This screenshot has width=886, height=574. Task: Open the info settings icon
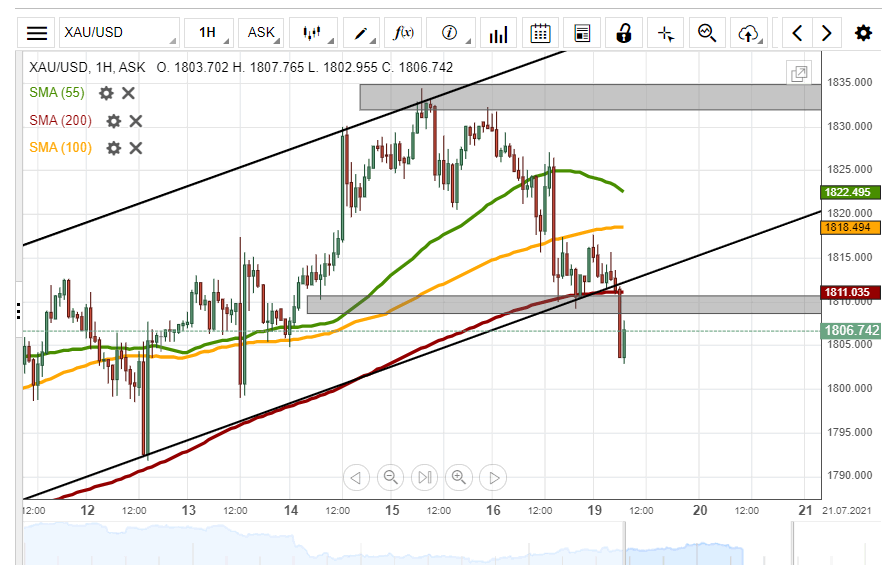point(450,33)
